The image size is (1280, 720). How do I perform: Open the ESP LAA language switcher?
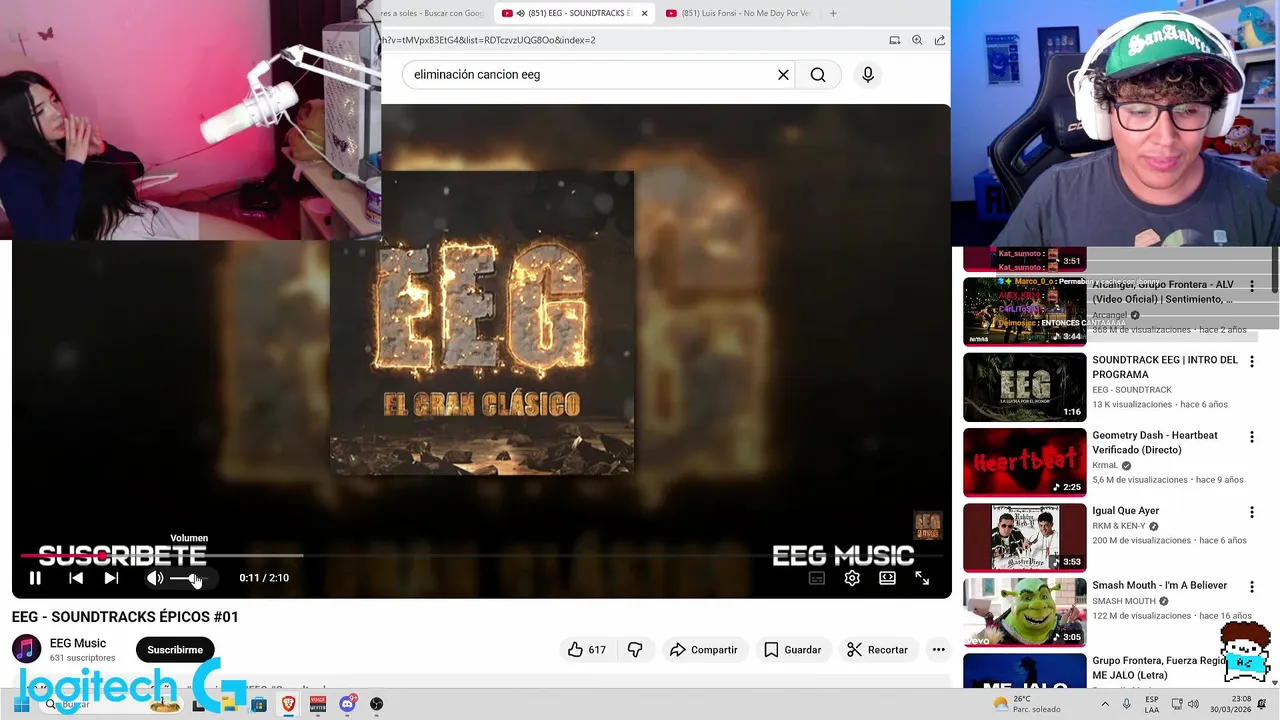click(x=1152, y=704)
